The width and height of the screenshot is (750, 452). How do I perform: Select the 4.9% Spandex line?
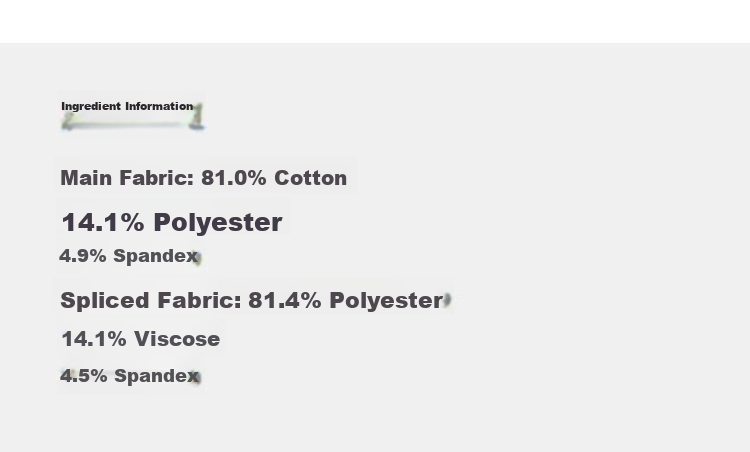129,256
